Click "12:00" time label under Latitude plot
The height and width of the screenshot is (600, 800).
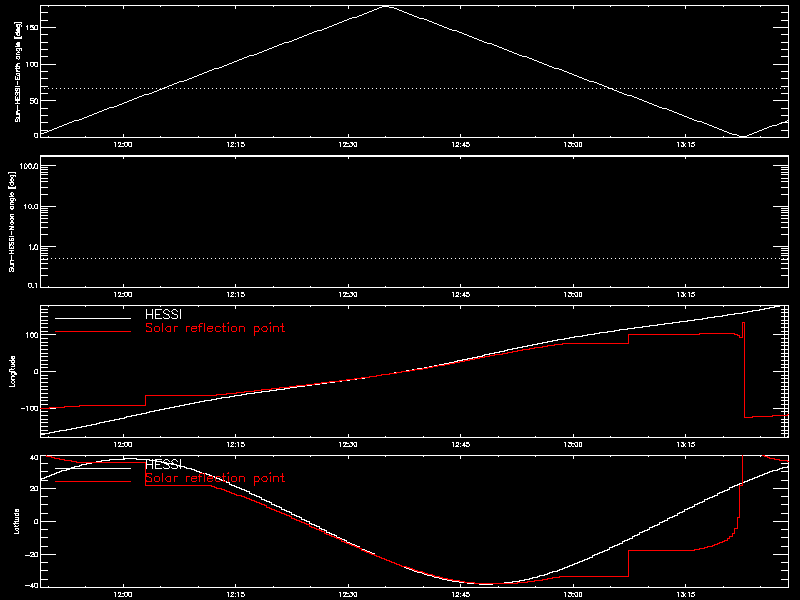123,595
